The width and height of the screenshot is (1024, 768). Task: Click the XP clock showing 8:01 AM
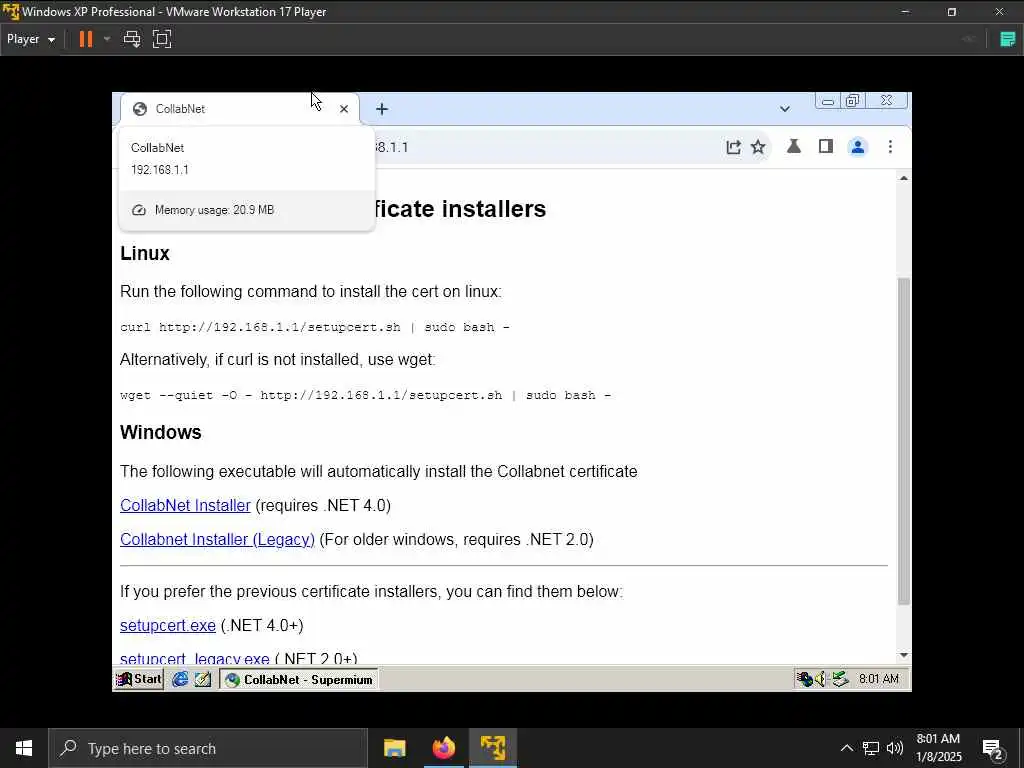878,679
